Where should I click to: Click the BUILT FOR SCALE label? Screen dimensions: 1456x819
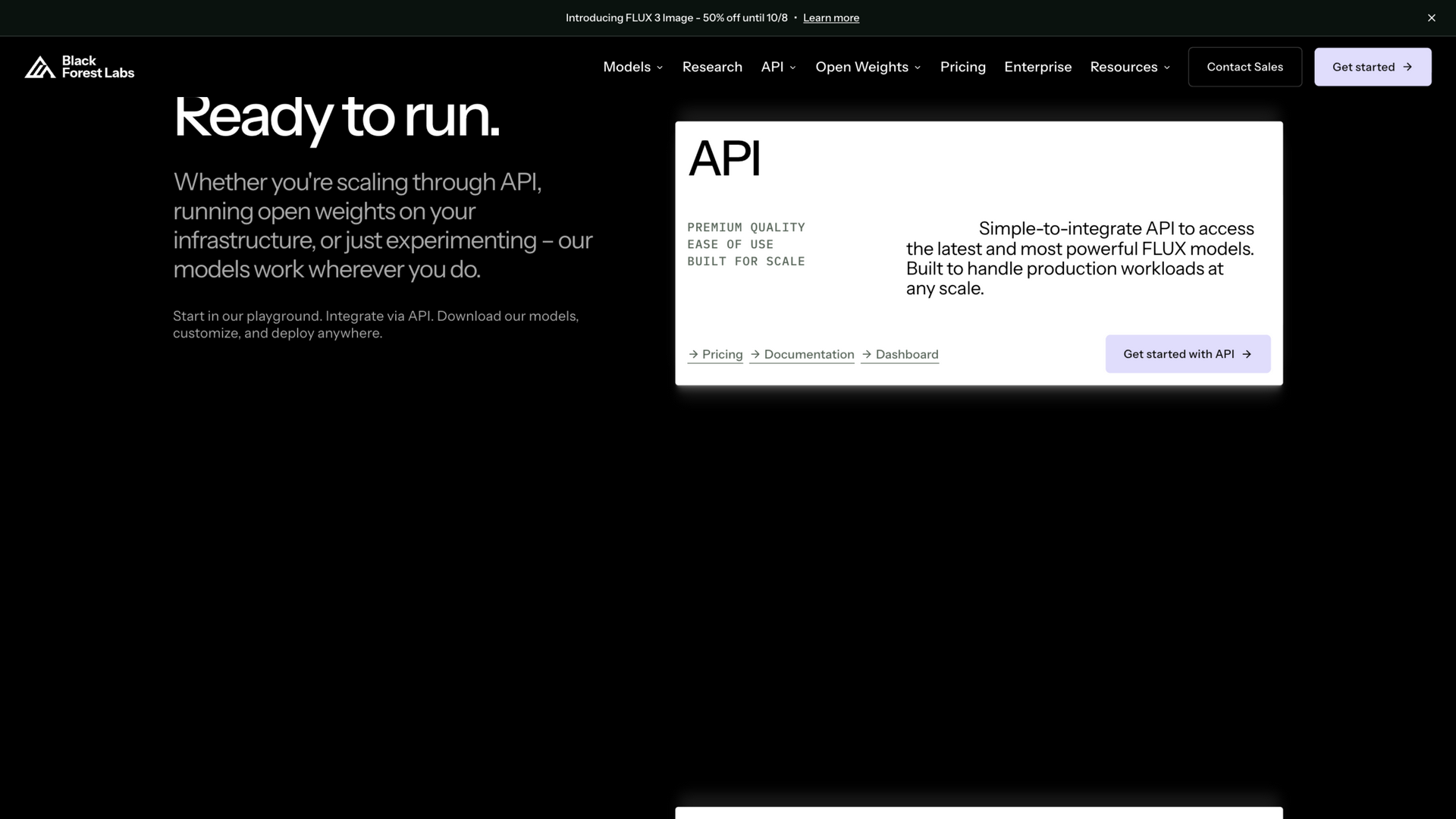(746, 261)
